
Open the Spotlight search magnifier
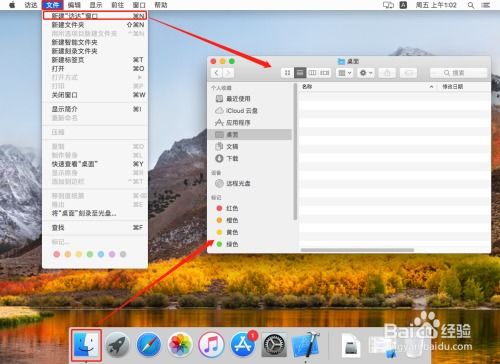click(471, 5)
